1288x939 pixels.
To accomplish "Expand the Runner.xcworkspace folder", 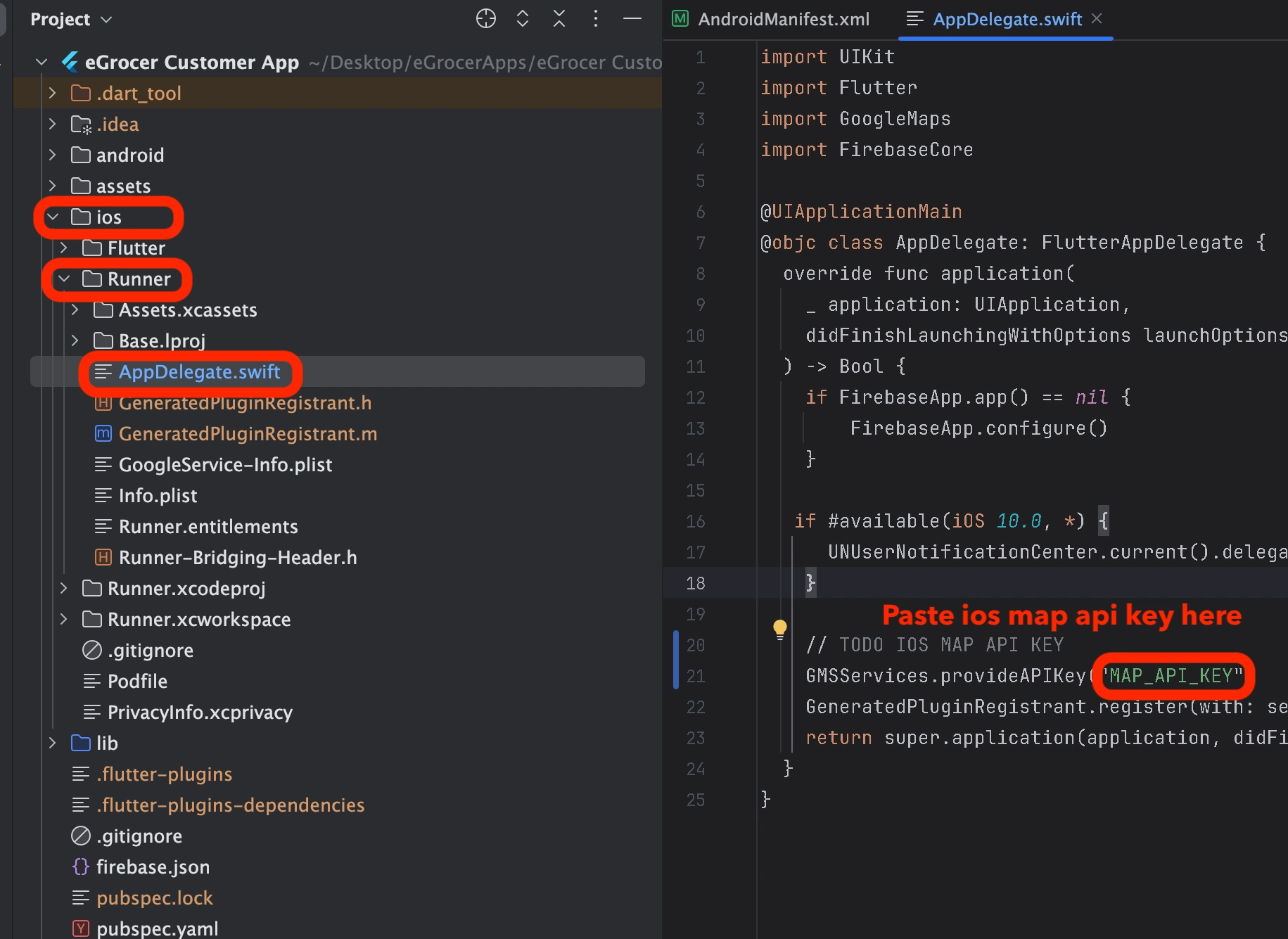I will (64, 619).
